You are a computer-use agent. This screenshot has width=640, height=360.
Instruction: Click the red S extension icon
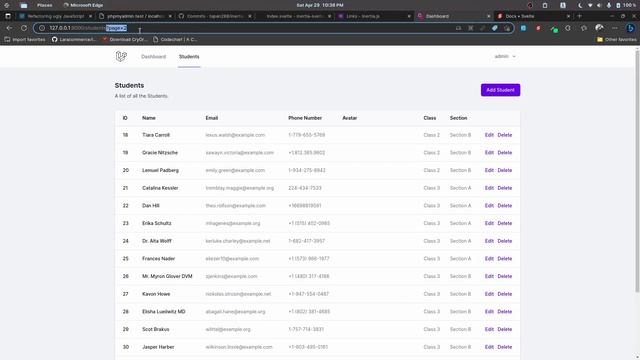pyautogui.click(x=538, y=28)
